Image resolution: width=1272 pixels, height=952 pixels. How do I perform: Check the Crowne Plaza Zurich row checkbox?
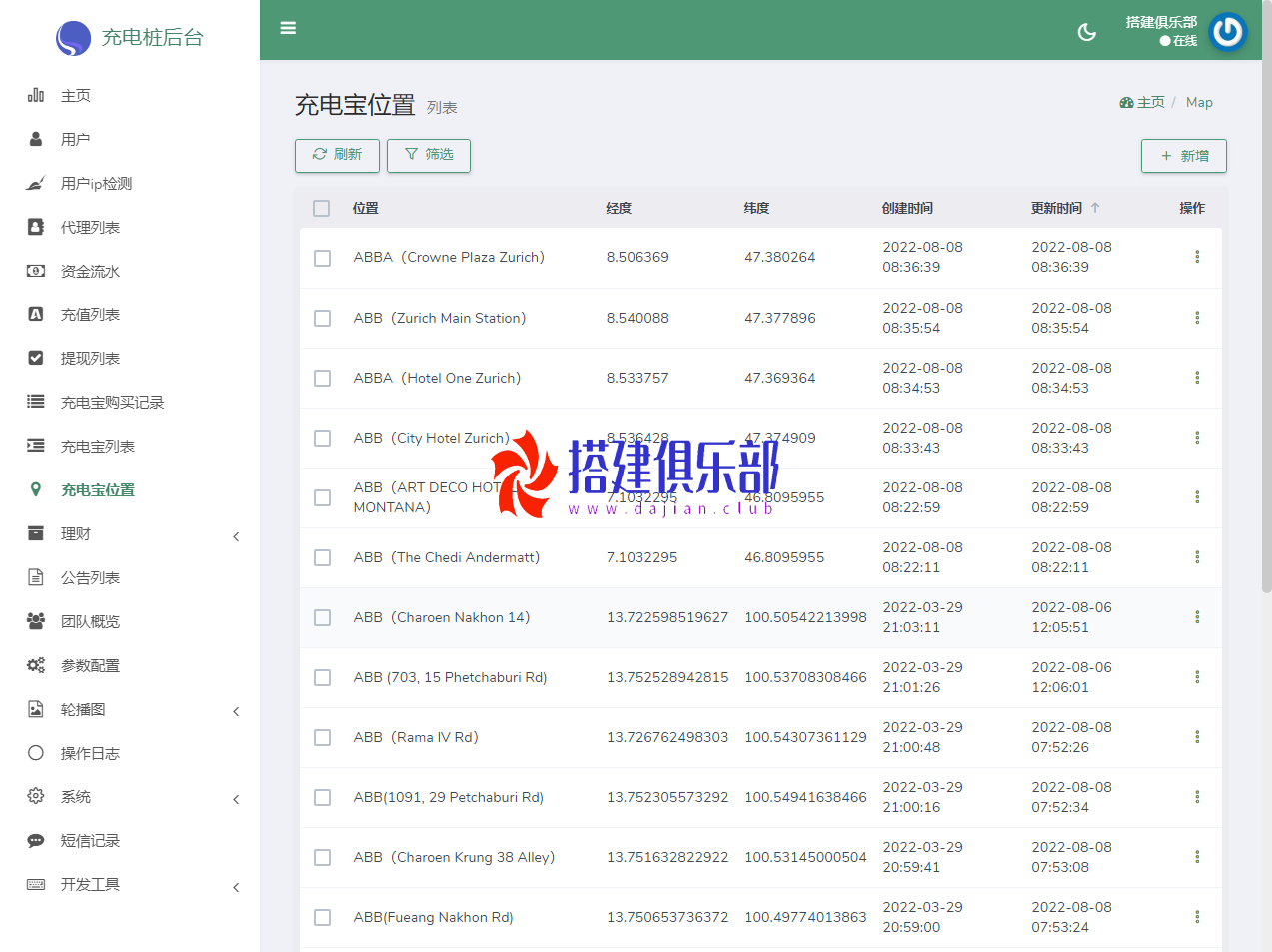coord(322,258)
